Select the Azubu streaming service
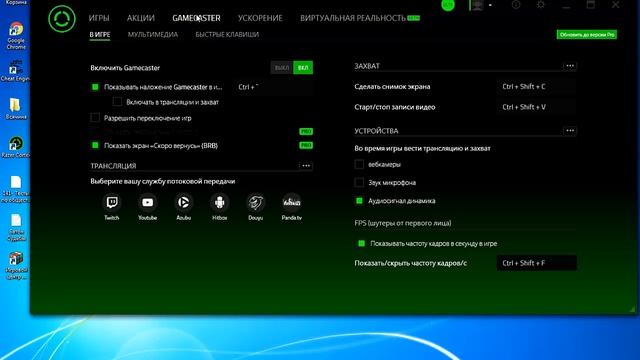This screenshot has height=360, width=640. tap(184, 202)
